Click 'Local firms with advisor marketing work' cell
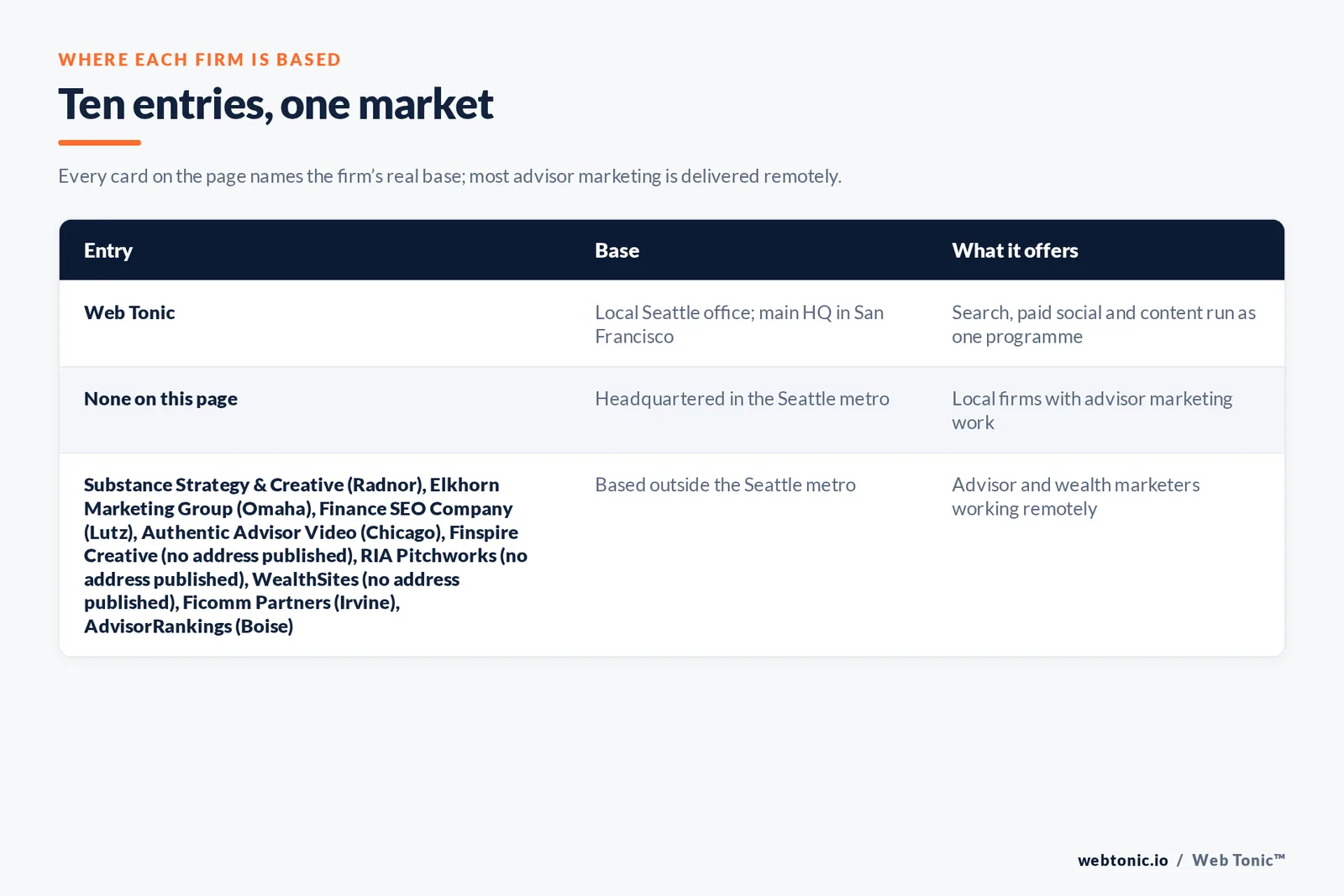Viewport: 1344px width, 896px height. 1092,411
